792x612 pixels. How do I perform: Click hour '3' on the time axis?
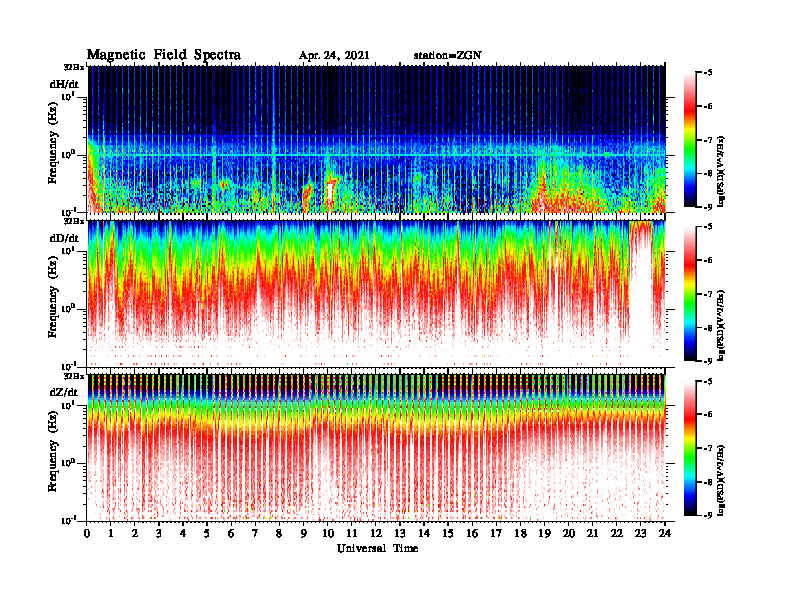coord(159,534)
